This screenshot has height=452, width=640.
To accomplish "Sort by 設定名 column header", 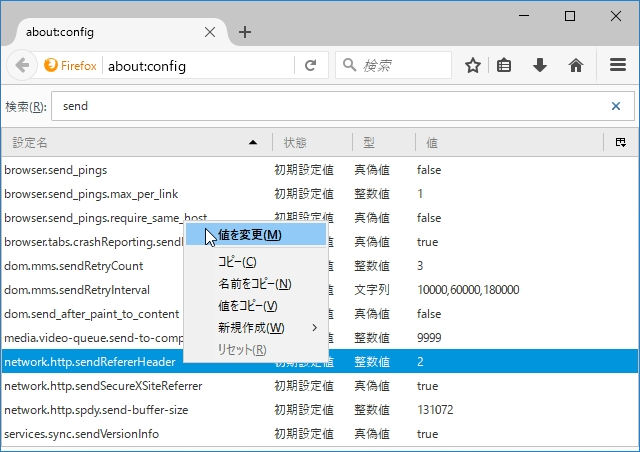I will [137, 143].
